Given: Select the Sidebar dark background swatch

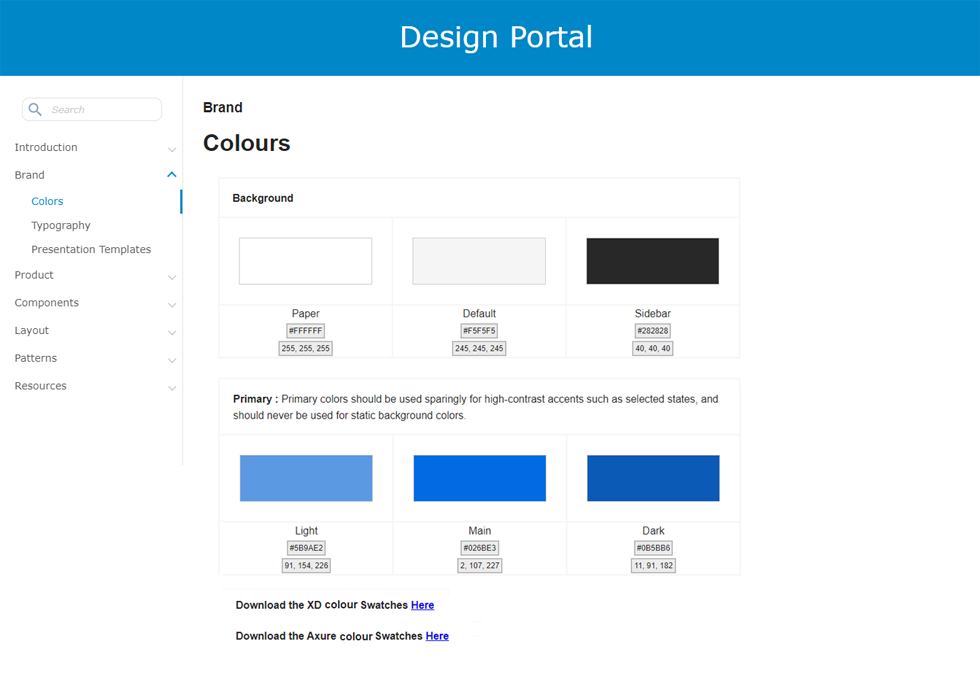Looking at the screenshot, I should [652, 261].
